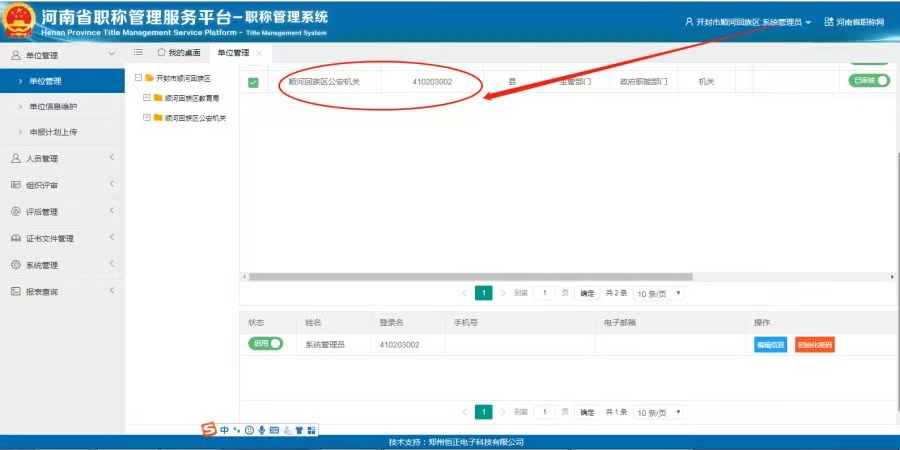This screenshot has height=450, width=900.
Task: Click the 顺河回族区公安机关 table cell
Action: [x=324, y=82]
